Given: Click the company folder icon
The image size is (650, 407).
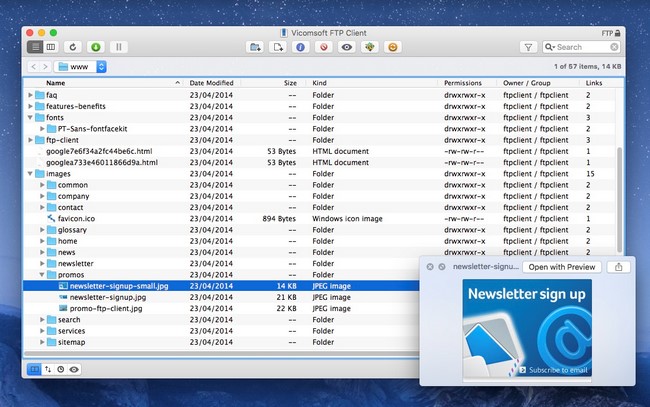Looking at the screenshot, I should 51,196.
